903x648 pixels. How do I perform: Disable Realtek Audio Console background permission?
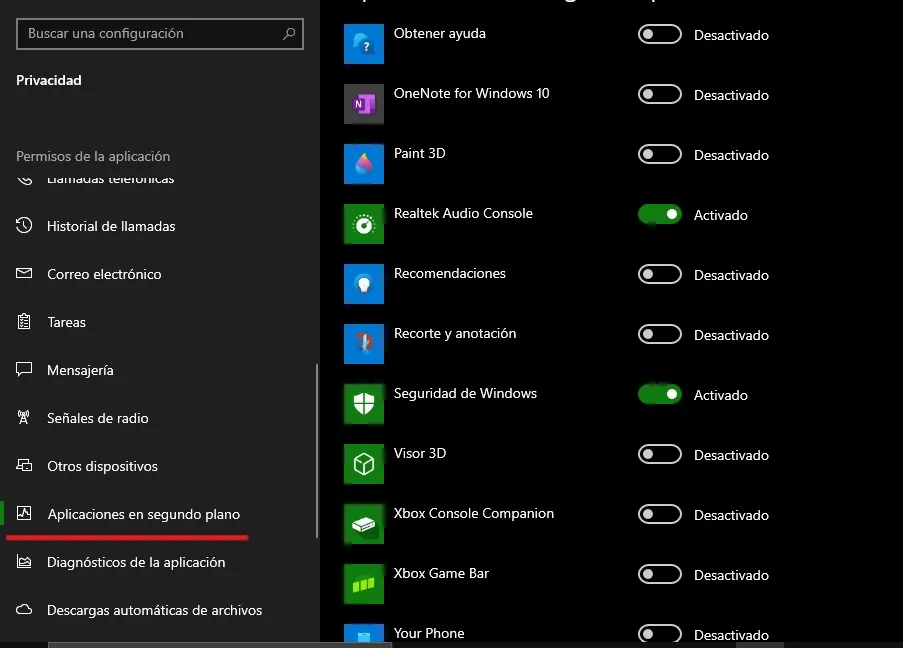pos(658,214)
